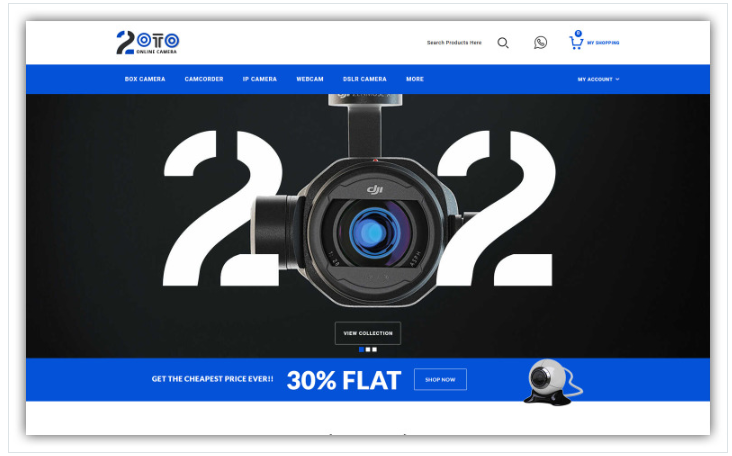Browse the DSLR Camera category
This screenshot has height=456, width=732.
click(x=365, y=79)
